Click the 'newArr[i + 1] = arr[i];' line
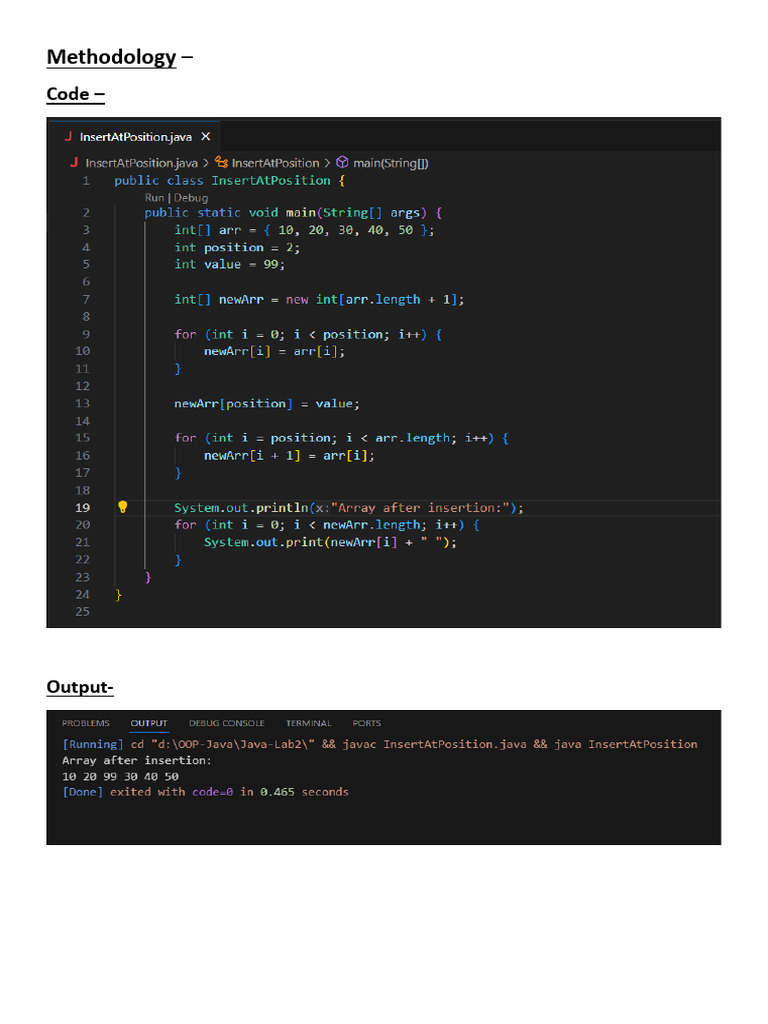Viewport: 768px width, 1024px height. (289, 455)
